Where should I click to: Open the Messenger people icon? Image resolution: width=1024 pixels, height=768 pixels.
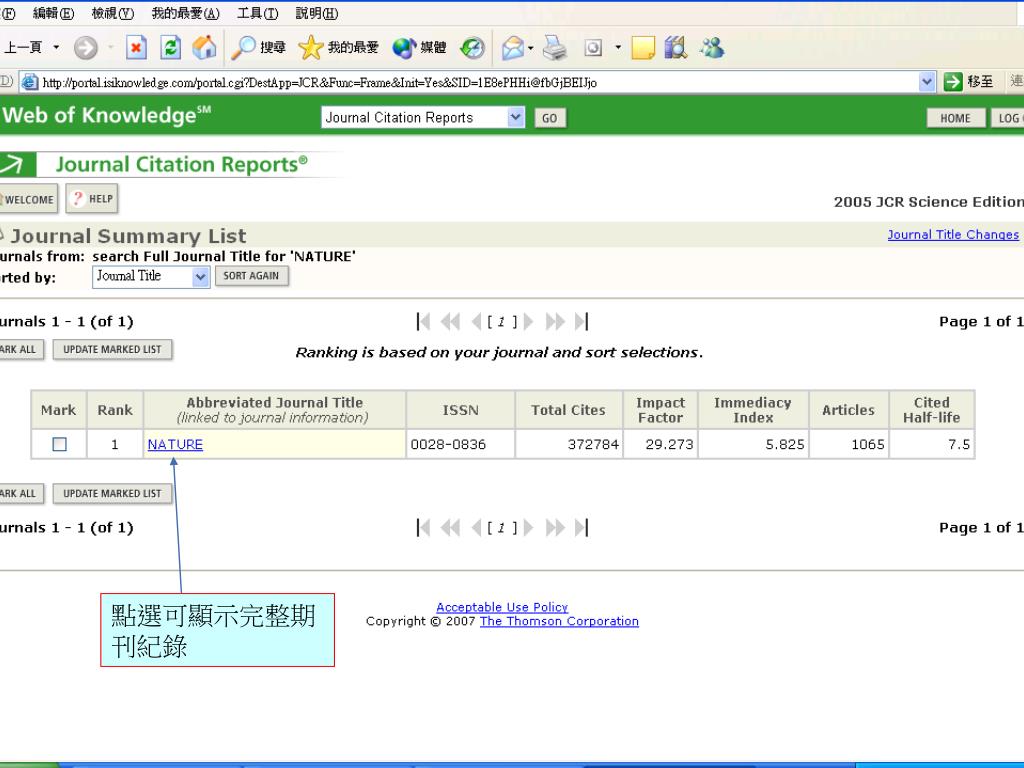(711, 48)
